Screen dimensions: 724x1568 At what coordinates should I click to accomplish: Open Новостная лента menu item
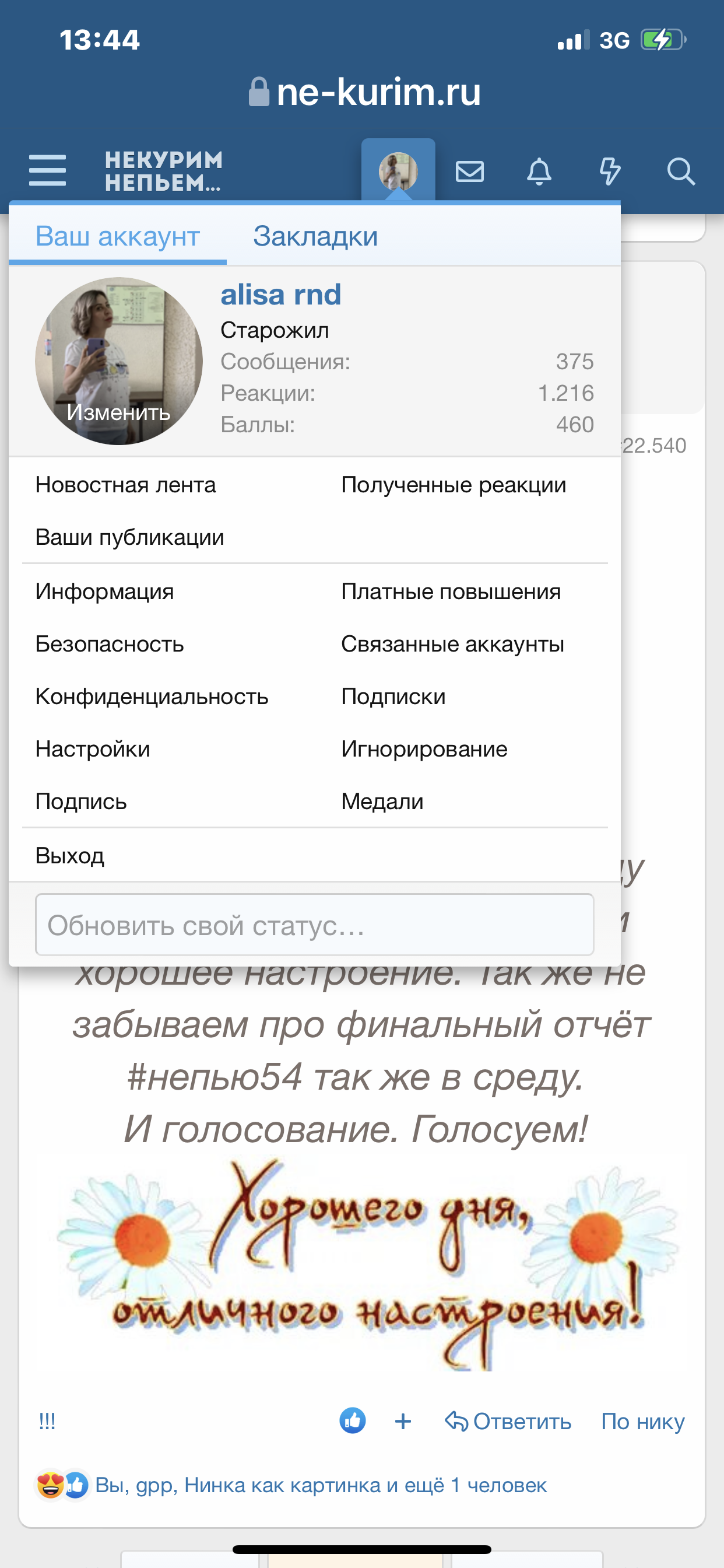pyautogui.click(x=125, y=485)
